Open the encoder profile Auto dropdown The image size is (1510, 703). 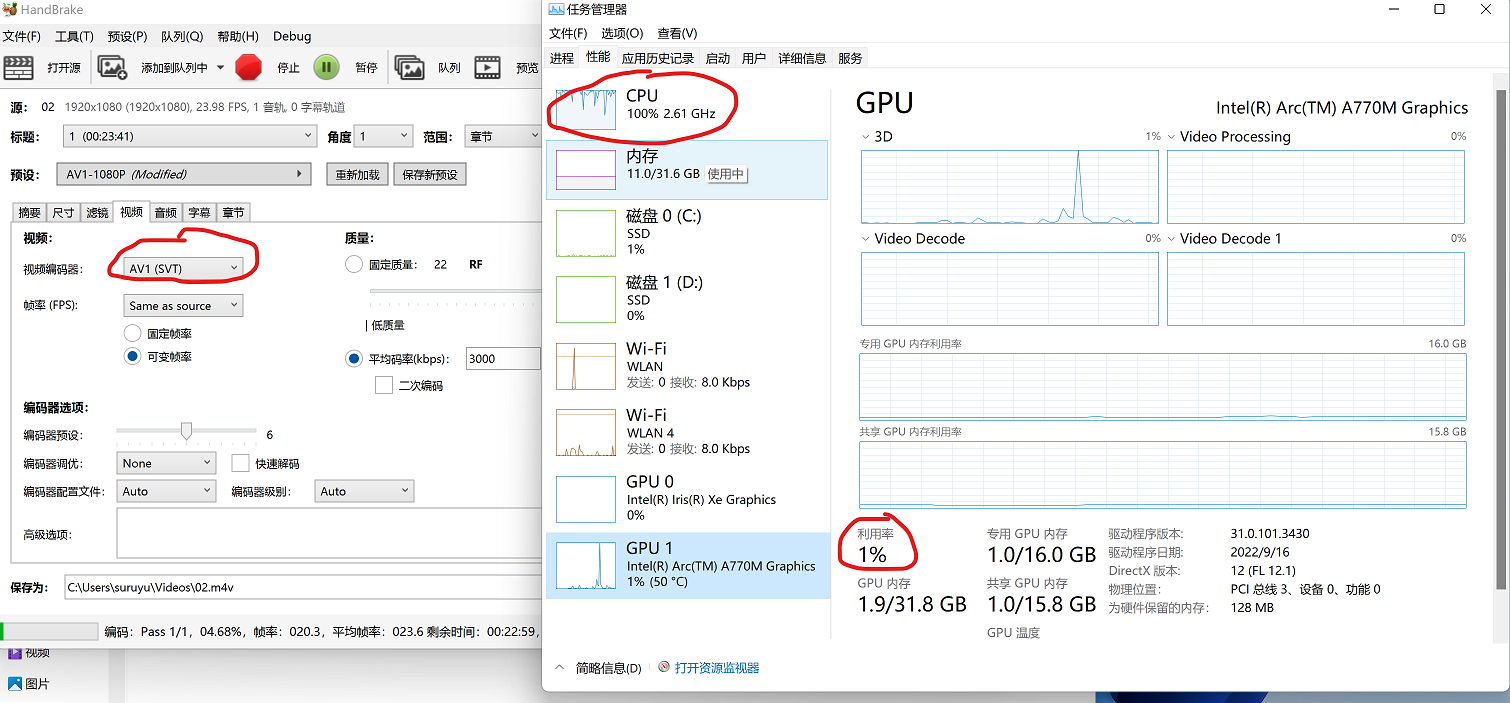[166, 491]
